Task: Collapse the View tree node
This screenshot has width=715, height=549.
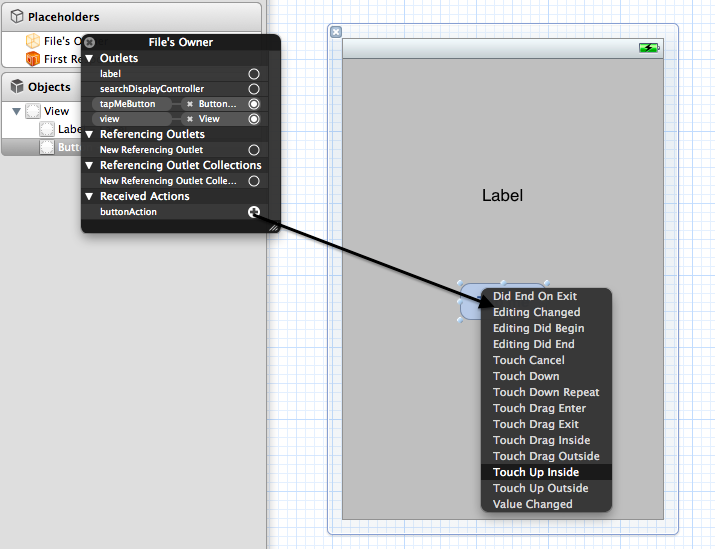Action: 16,111
